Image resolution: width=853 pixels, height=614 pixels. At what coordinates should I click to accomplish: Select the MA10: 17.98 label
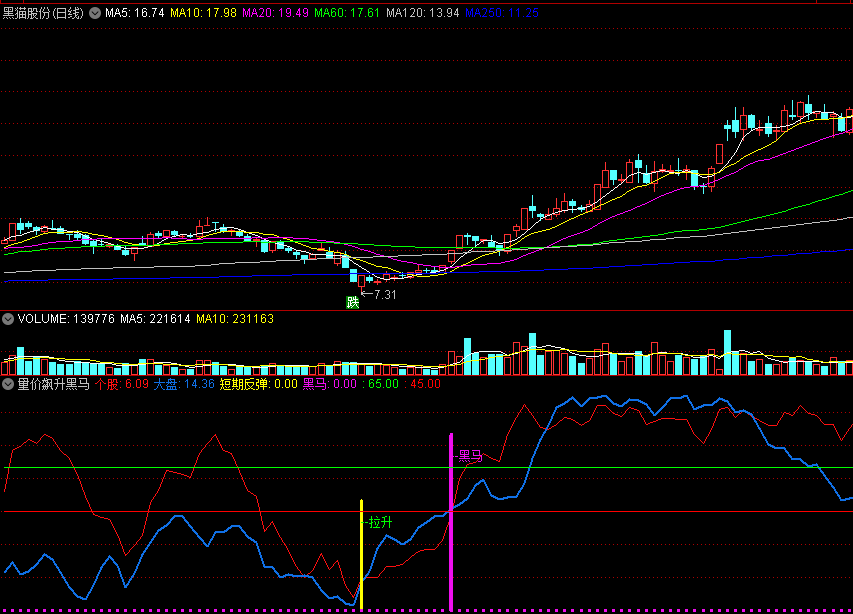tap(203, 13)
